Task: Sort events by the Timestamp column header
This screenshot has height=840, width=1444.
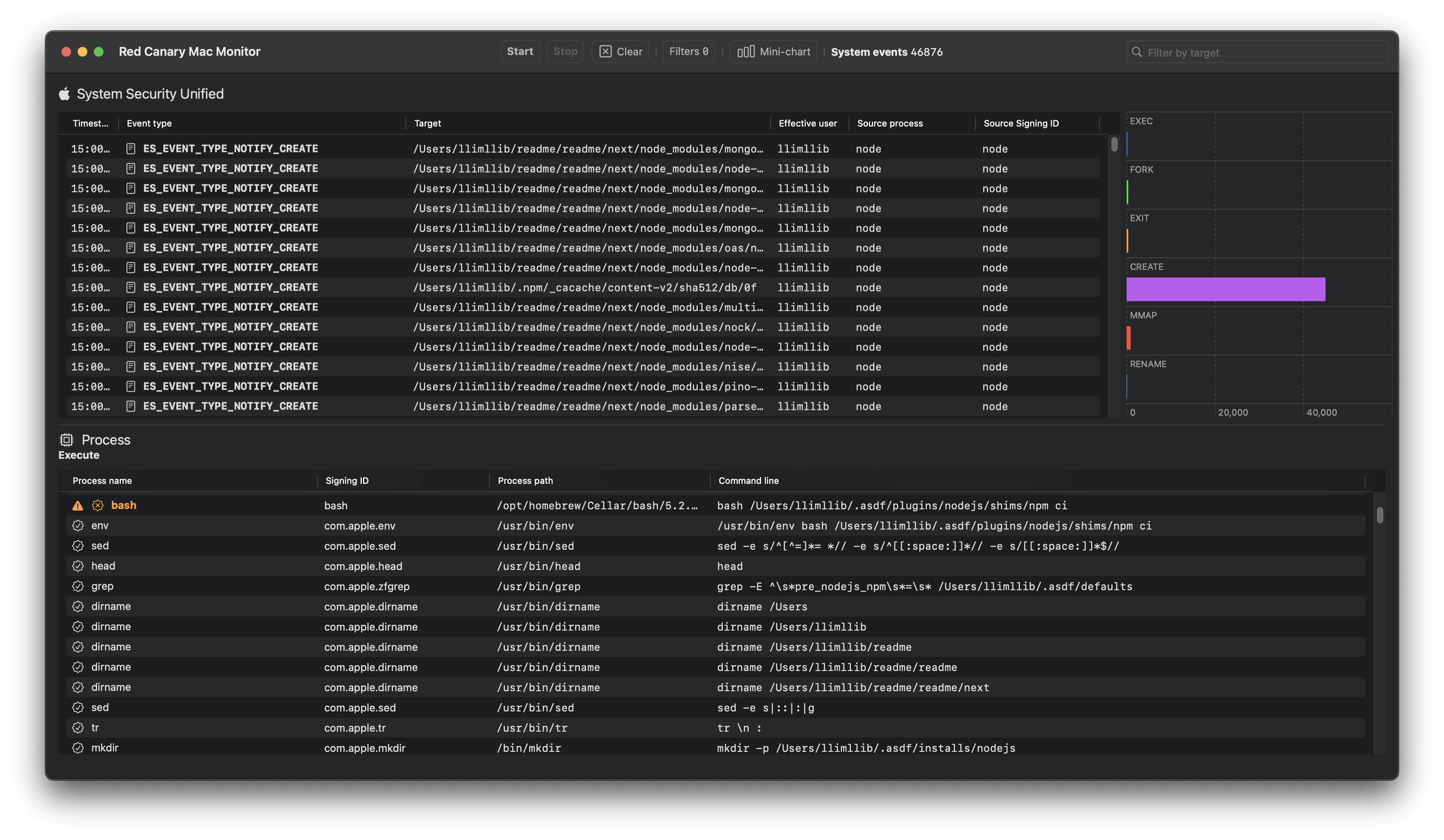Action: point(90,122)
